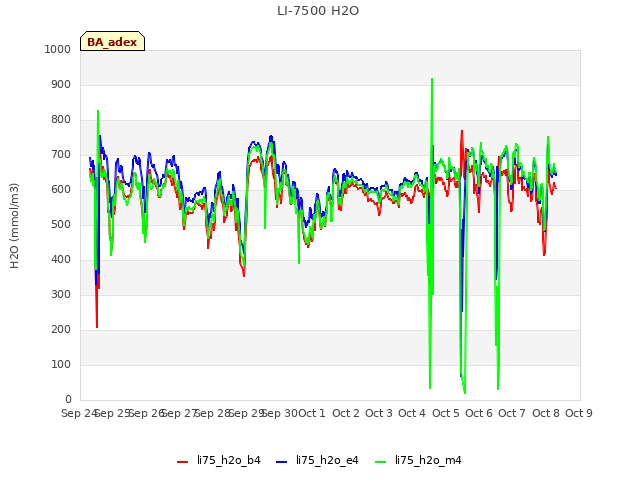Click the red dip near 200 on Sep 24
Screen dimensions: 640x480
click(97, 327)
